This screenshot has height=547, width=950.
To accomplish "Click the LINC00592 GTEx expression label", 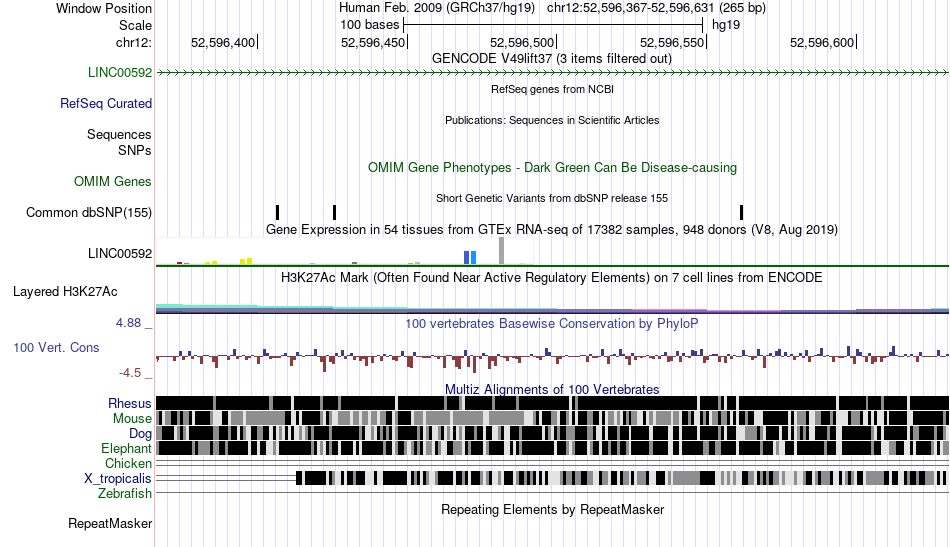I will [120, 254].
